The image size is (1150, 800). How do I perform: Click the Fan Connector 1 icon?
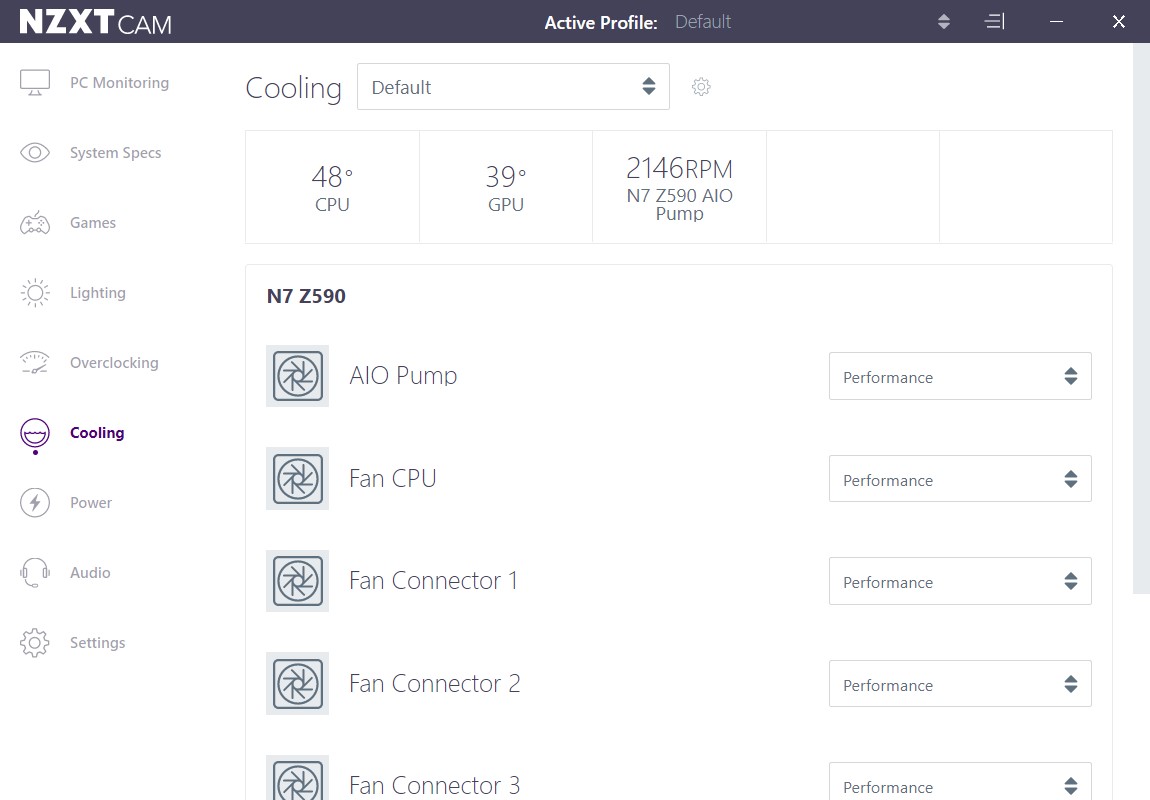tap(297, 581)
